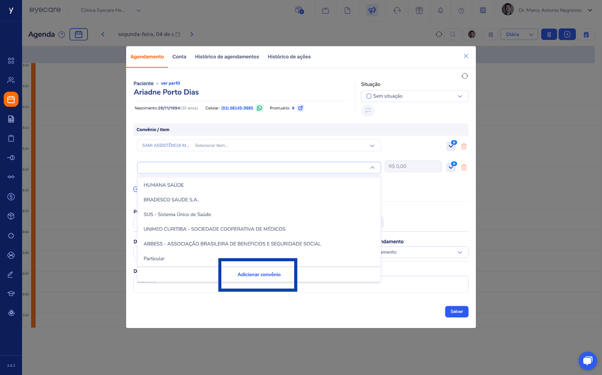Viewport: 602px width, 375px height.
Task: Open the eye icon at sidebar bottom
Action: click(x=11, y=313)
